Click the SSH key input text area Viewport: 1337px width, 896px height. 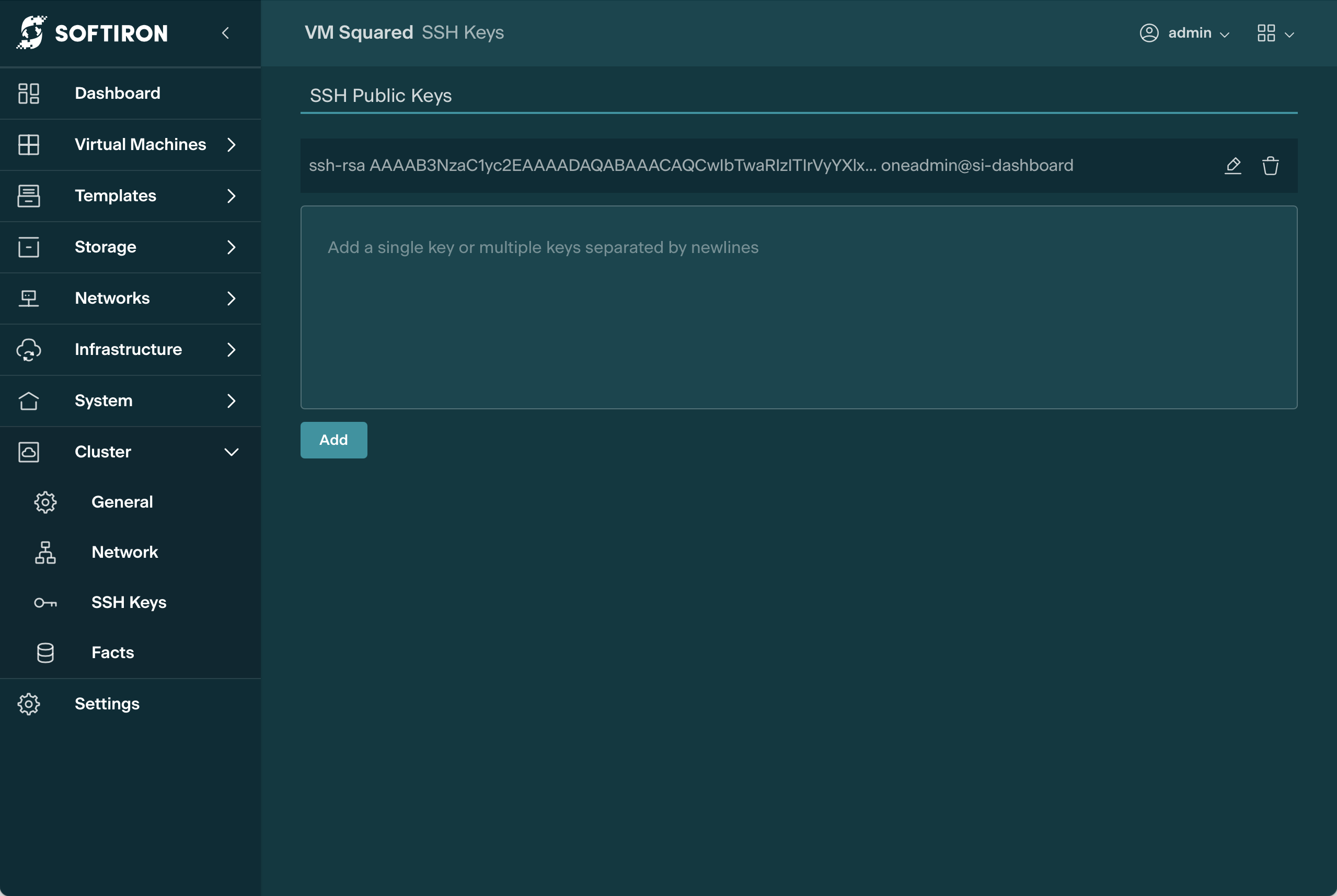pos(798,307)
